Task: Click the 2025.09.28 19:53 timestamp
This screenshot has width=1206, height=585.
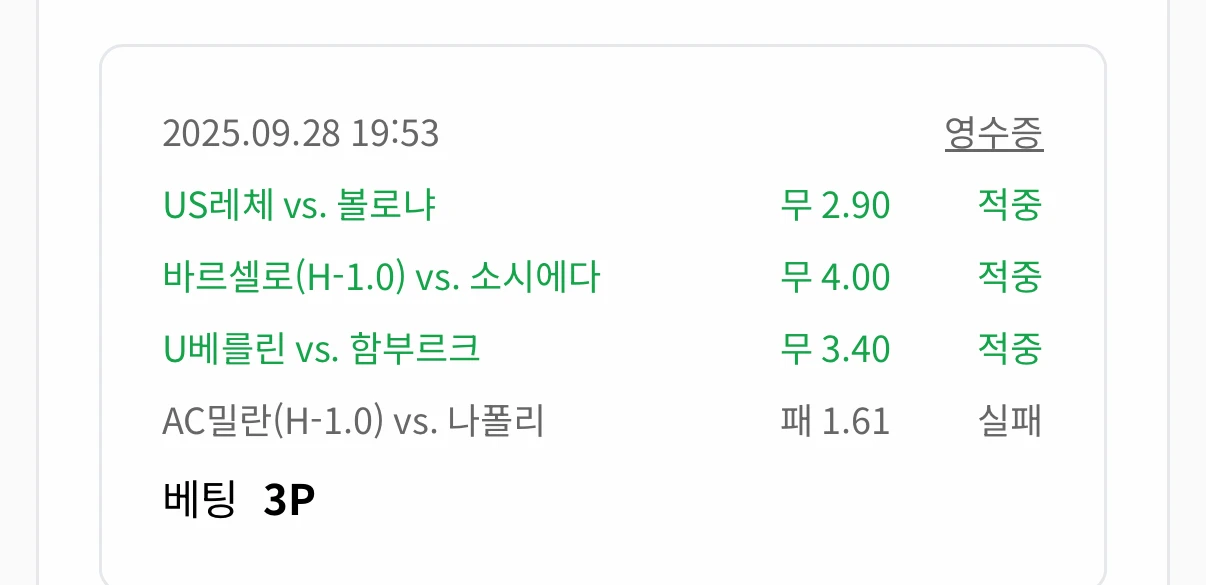Action: [300, 133]
